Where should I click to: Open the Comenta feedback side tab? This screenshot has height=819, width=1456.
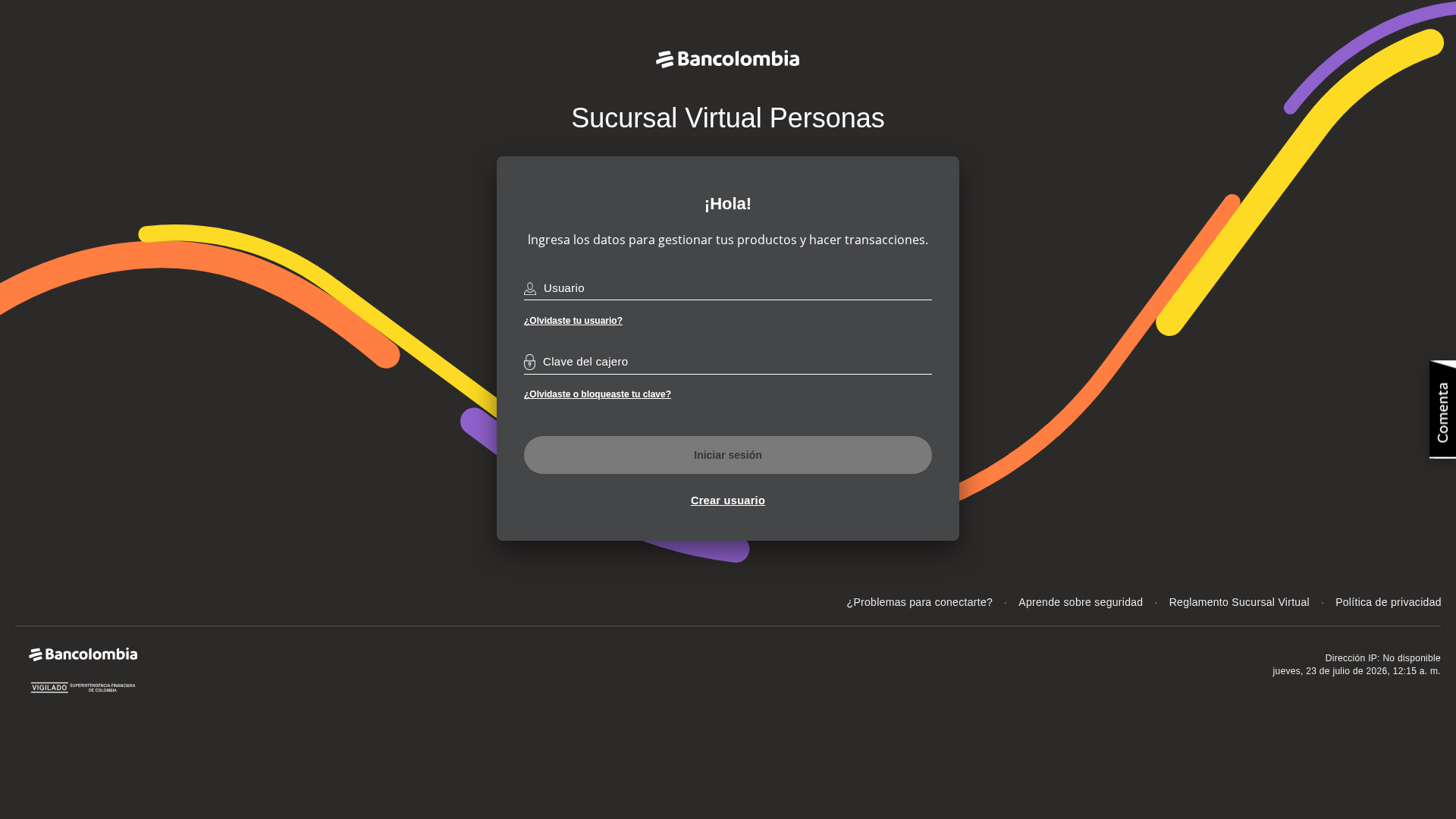click(x=1442, y=409)
